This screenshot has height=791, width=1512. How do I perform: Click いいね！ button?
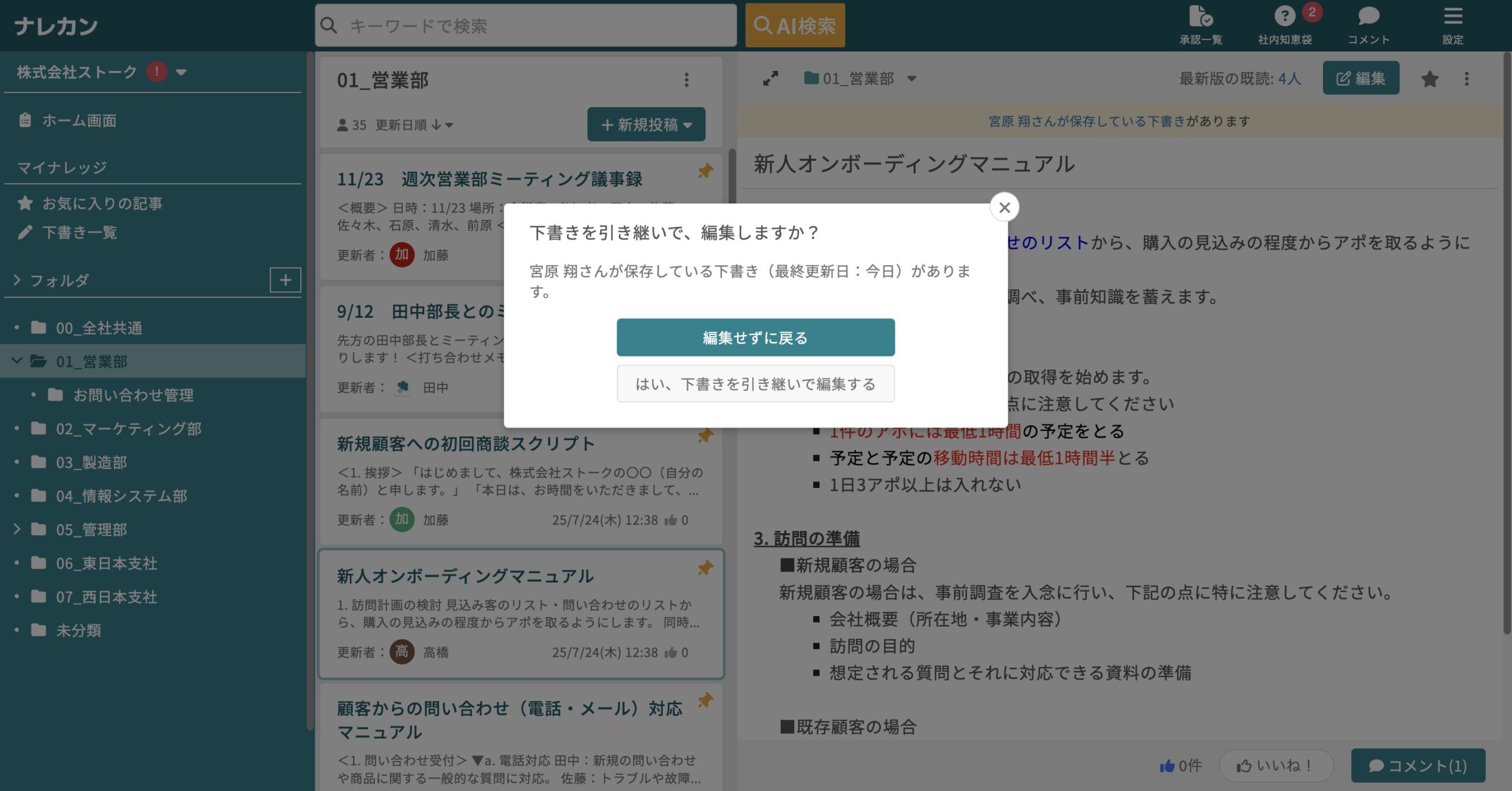point(1276,766)
